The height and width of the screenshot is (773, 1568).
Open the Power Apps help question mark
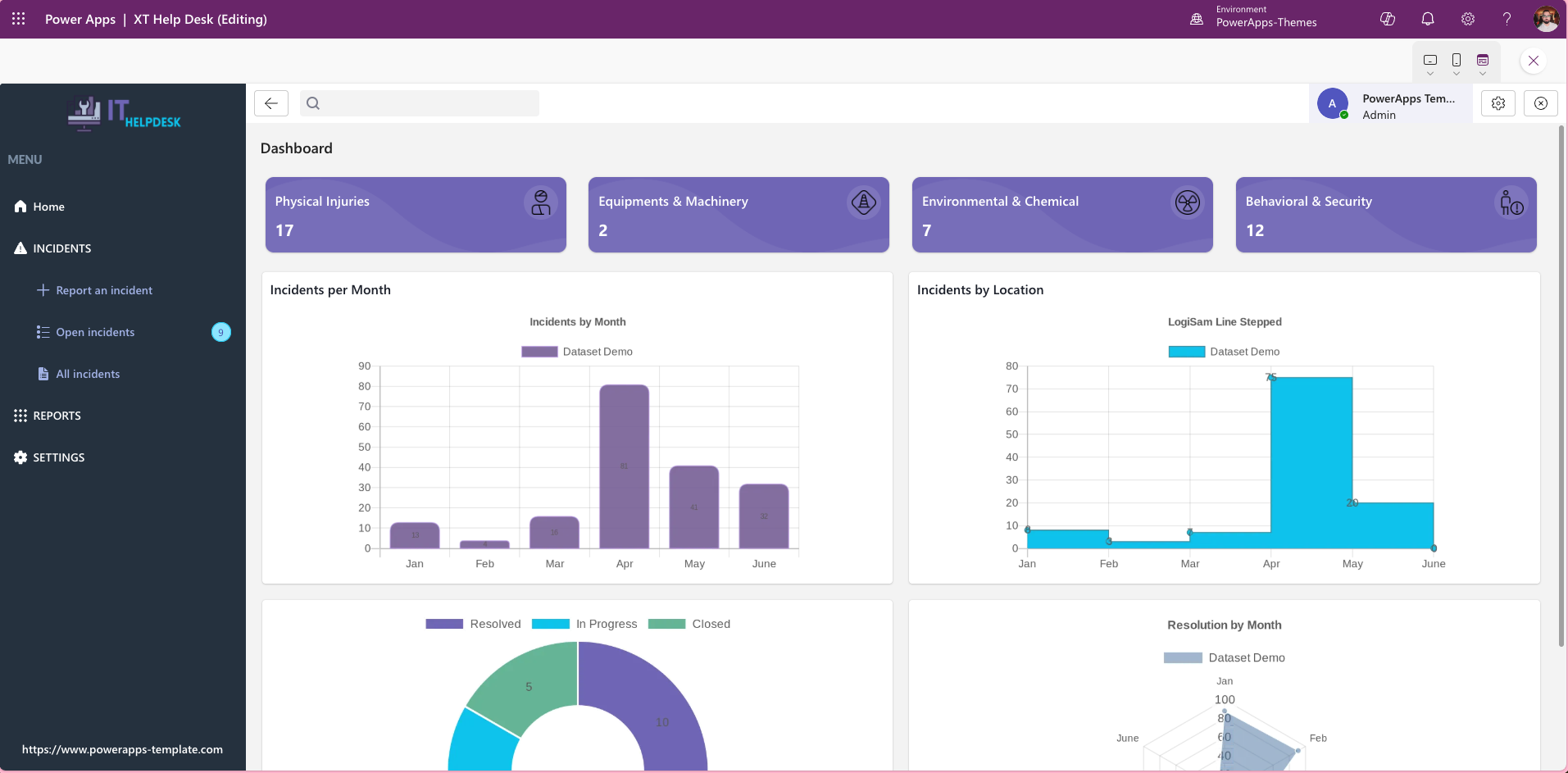point(1507,19)
